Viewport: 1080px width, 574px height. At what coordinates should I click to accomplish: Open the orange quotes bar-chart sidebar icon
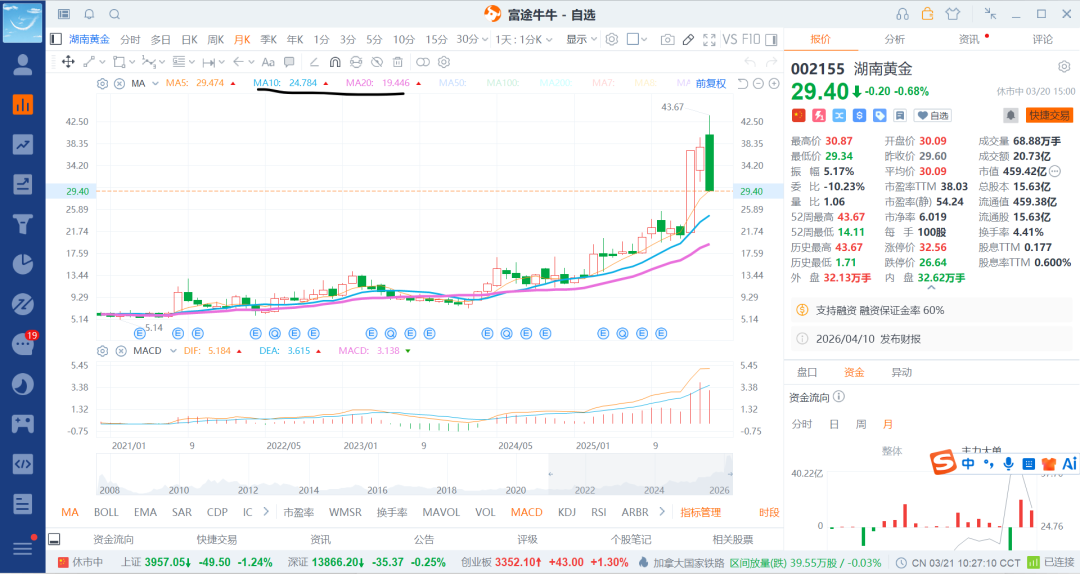[23, 105]
